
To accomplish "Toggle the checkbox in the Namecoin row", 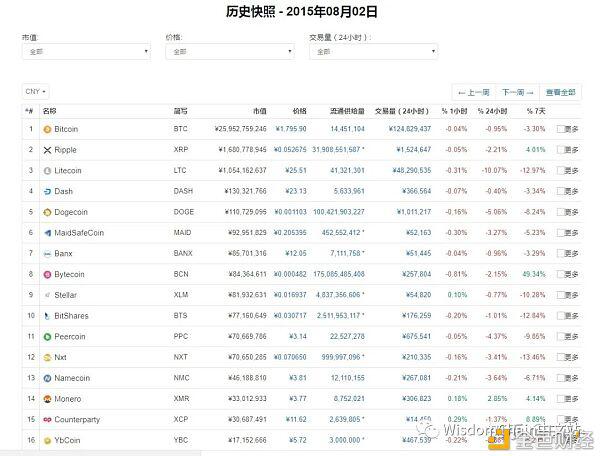I will tap(560, 378).
